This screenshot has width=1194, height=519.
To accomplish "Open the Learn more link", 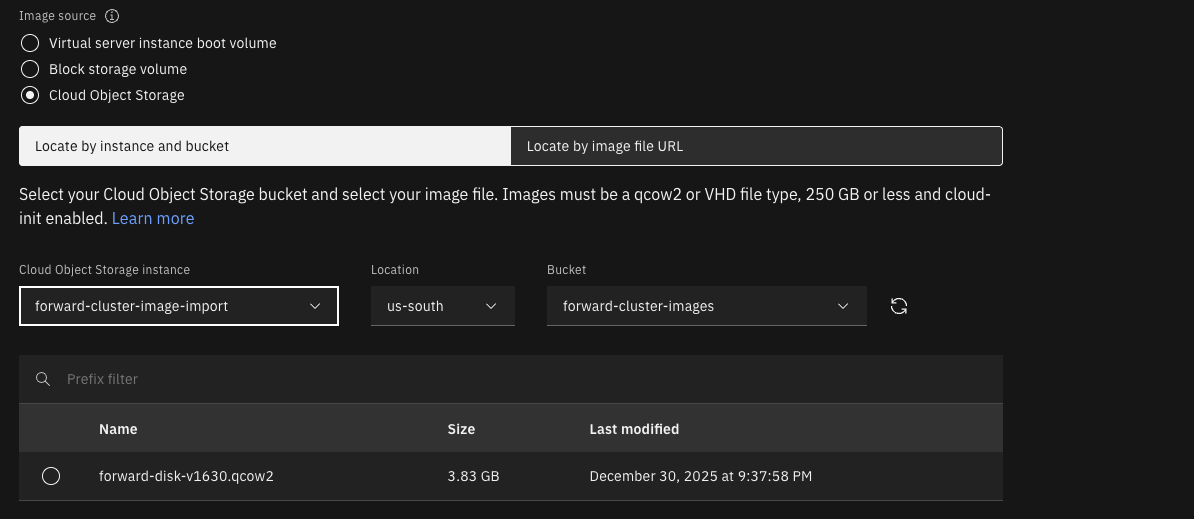I will coord(153,218).
